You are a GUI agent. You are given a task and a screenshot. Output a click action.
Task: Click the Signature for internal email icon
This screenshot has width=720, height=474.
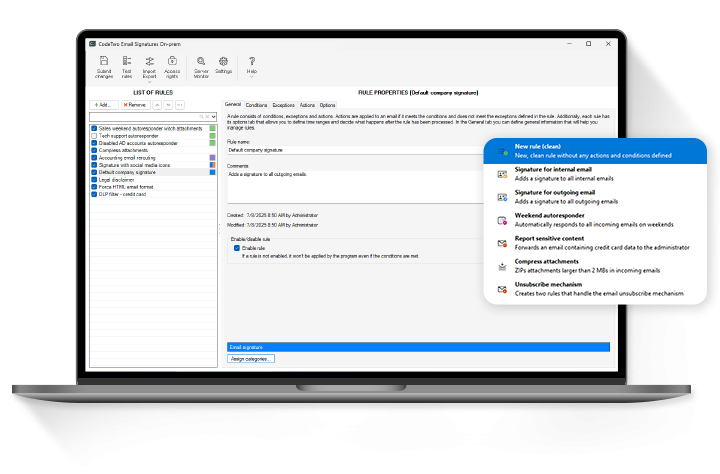tap(502, 174)
